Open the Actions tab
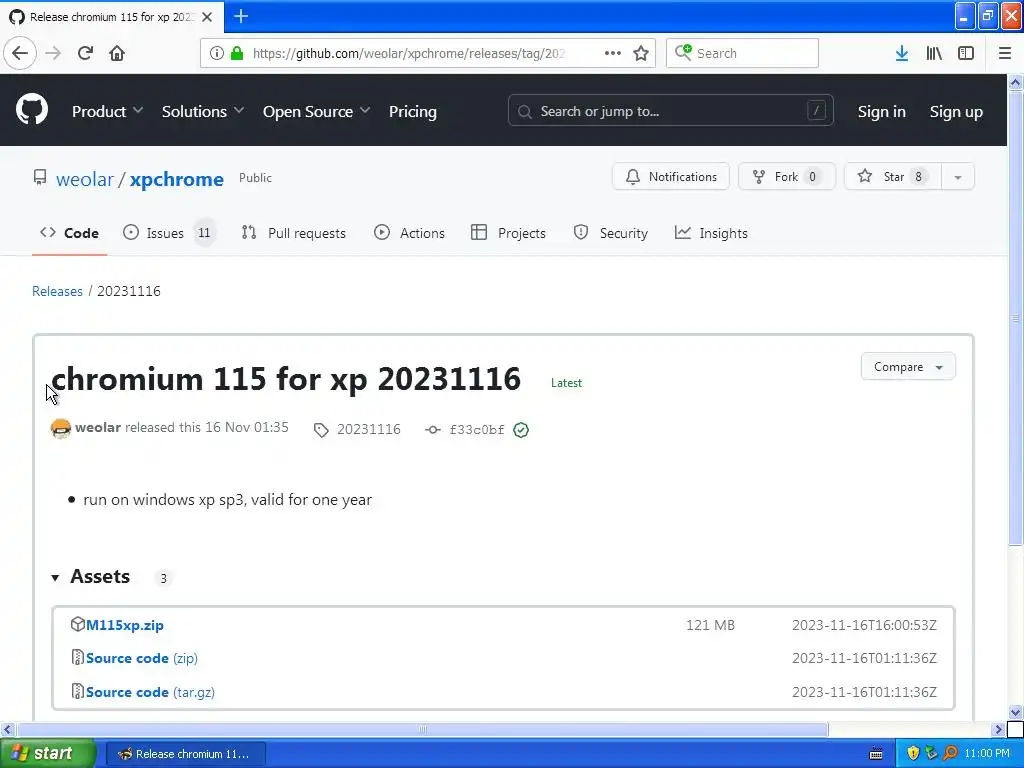 [409, 233]
